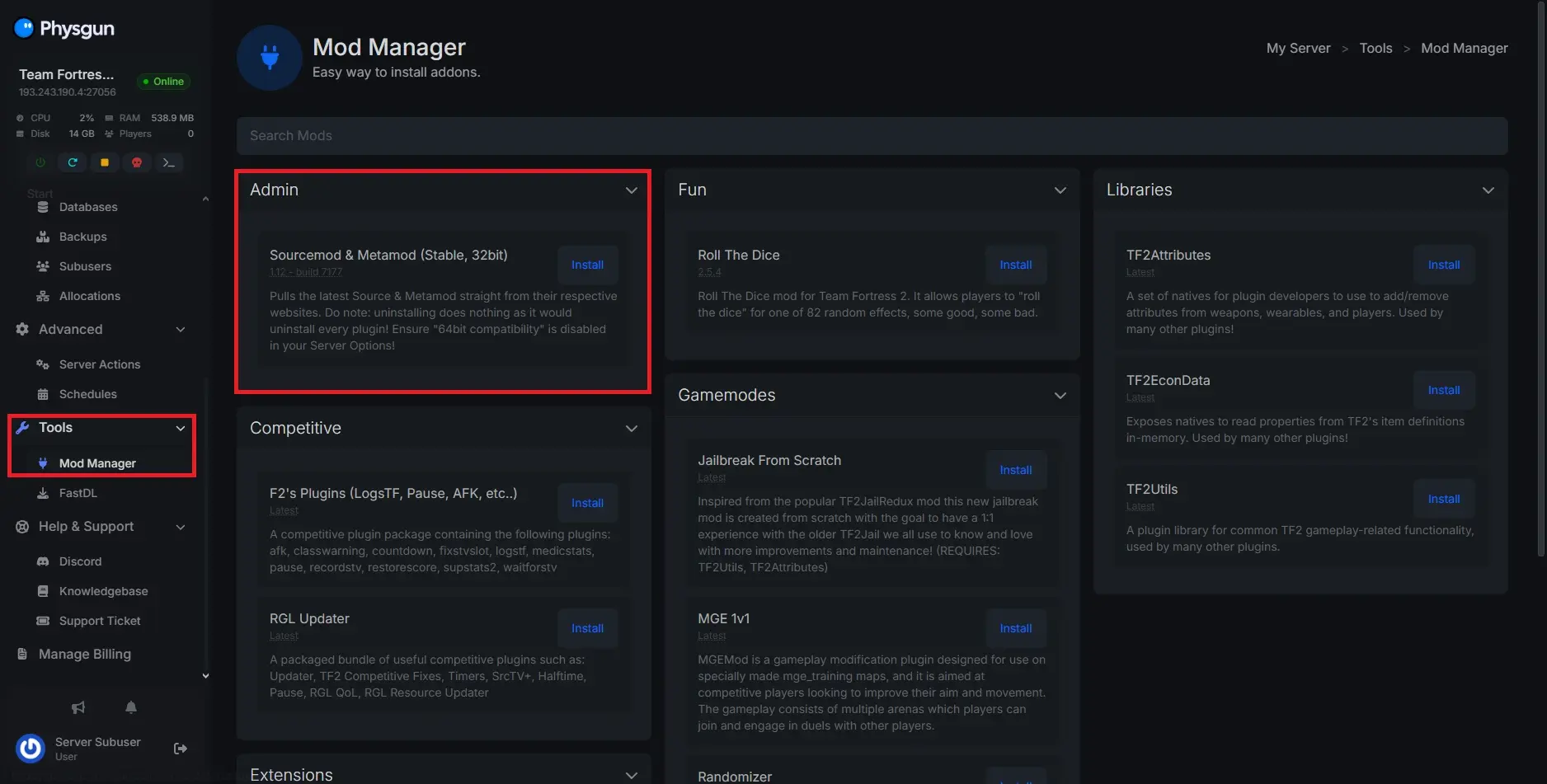This screenshot has height=784, width=1547.
Task: Open FastDL in the sidebar
Action: [78, 493]
